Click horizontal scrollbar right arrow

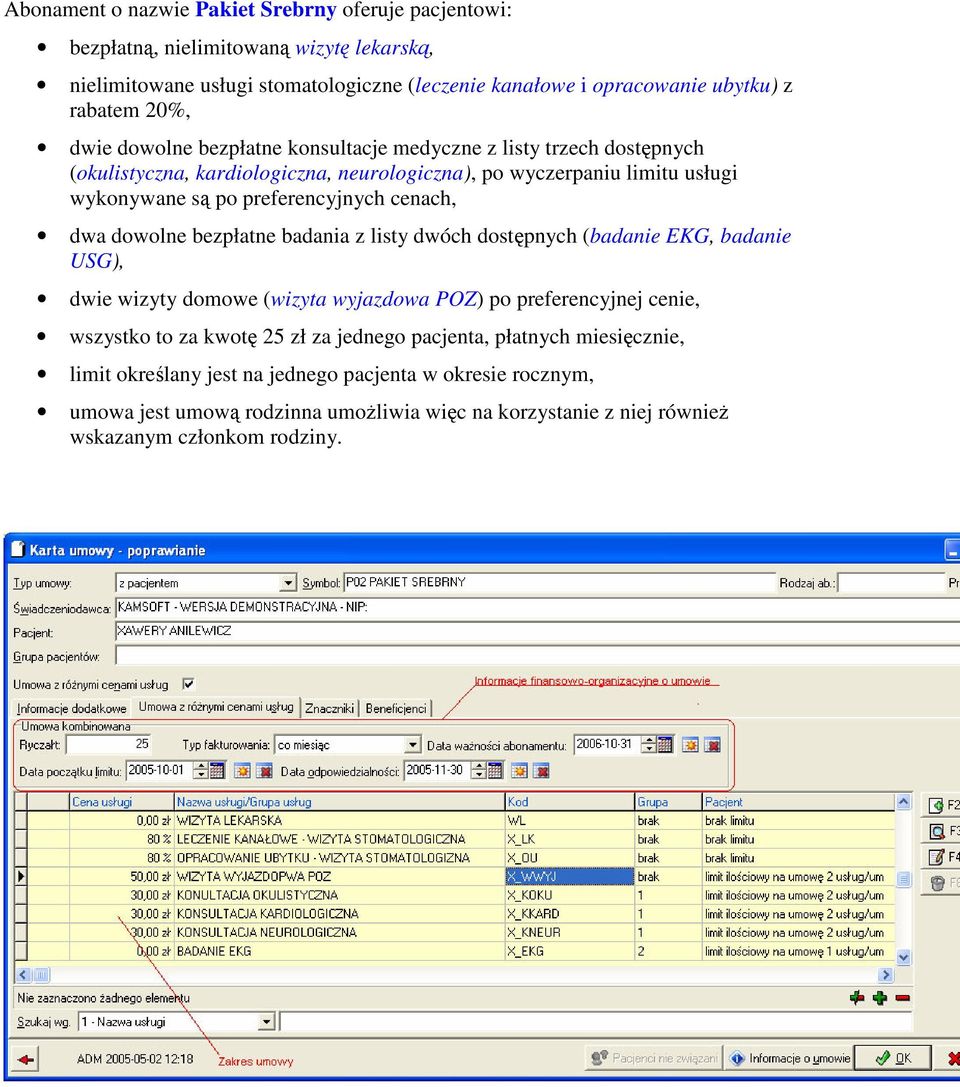(887, 975)
